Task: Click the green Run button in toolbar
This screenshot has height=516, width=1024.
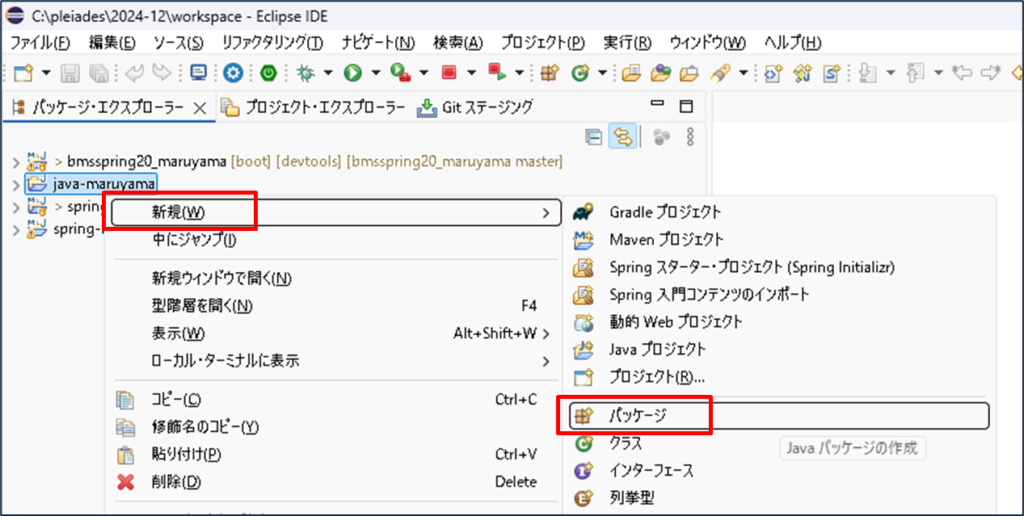Action: coord(352,72)
